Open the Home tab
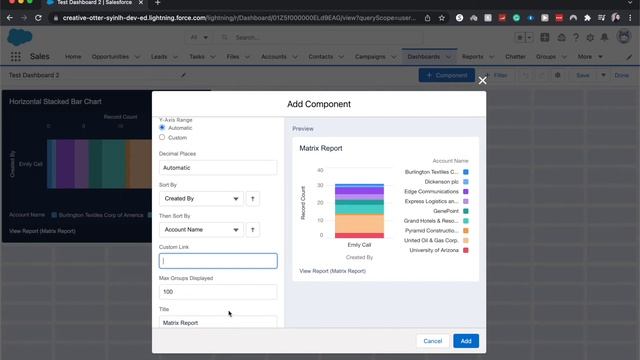The height and width of the screenshot is (360, 640). pos(73,57)
